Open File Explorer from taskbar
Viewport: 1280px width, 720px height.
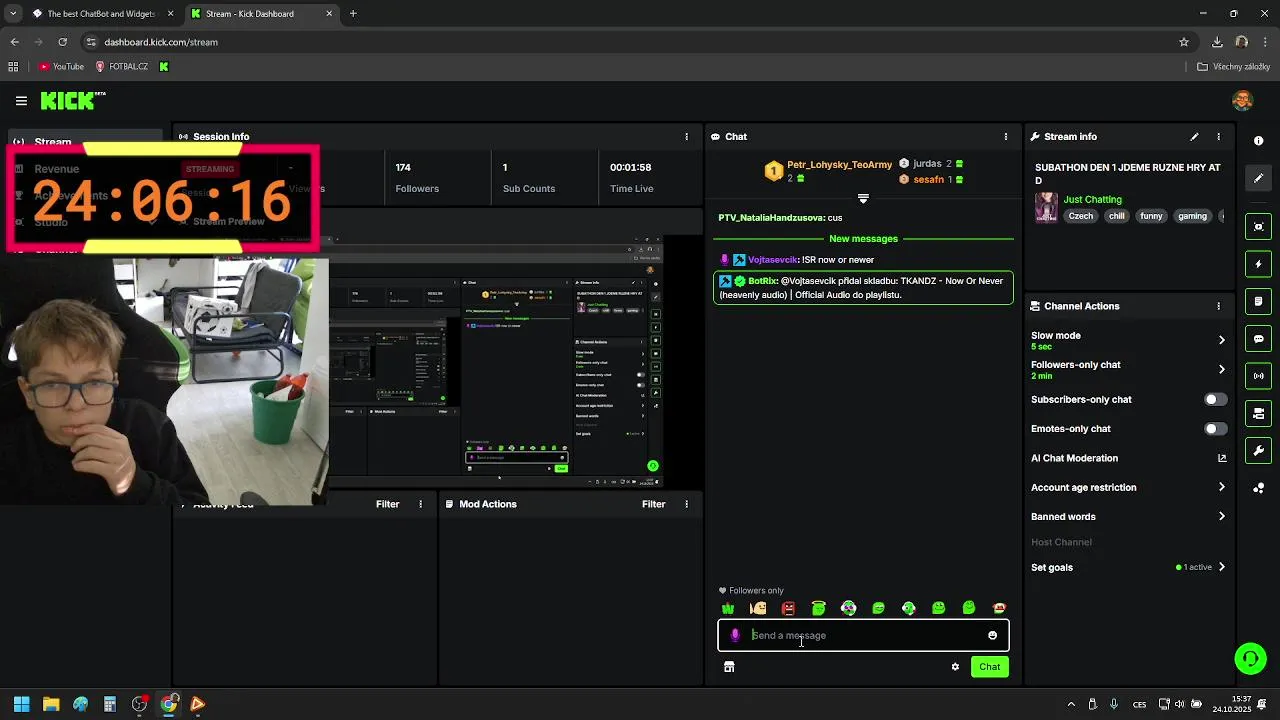51,704
